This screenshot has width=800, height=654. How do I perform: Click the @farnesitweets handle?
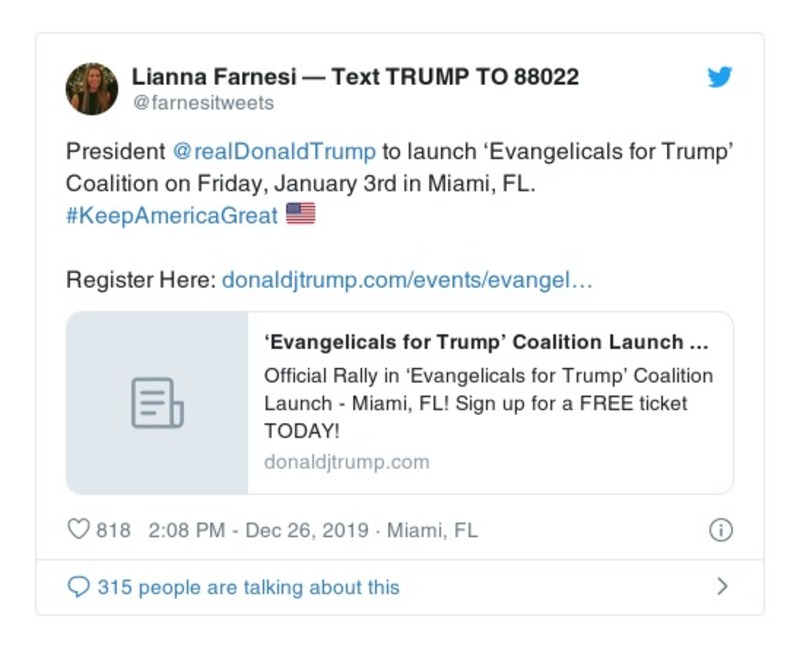[203, 103]
